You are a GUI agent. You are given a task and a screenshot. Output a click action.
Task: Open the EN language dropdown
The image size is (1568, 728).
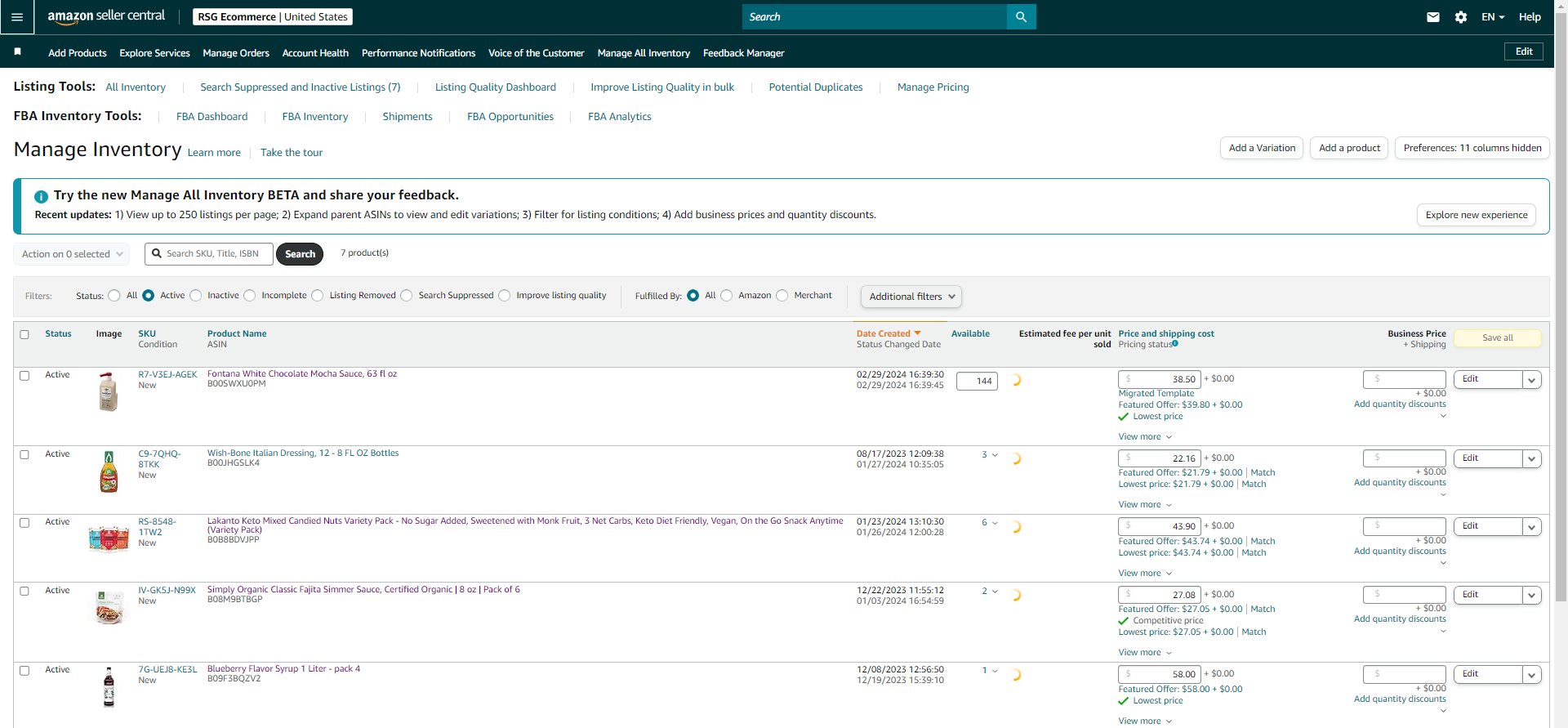pyautogui.click(x=1493, y=16)
